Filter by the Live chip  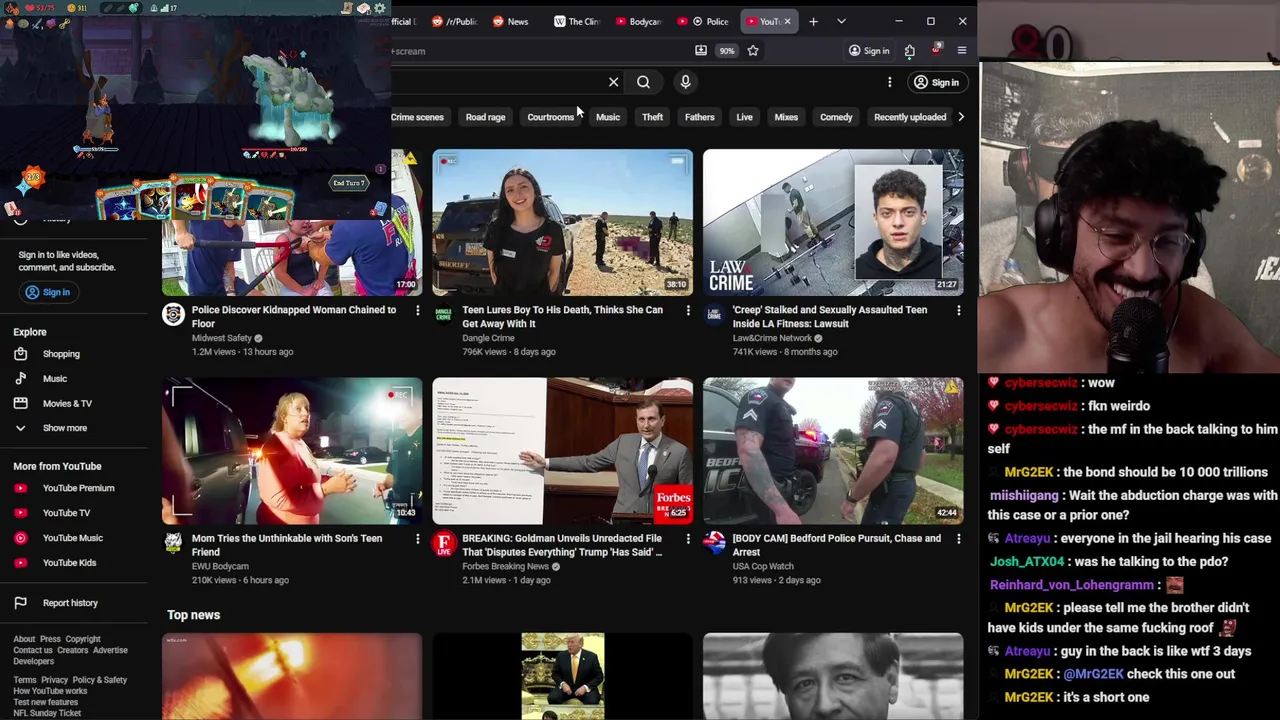point(744,117)
